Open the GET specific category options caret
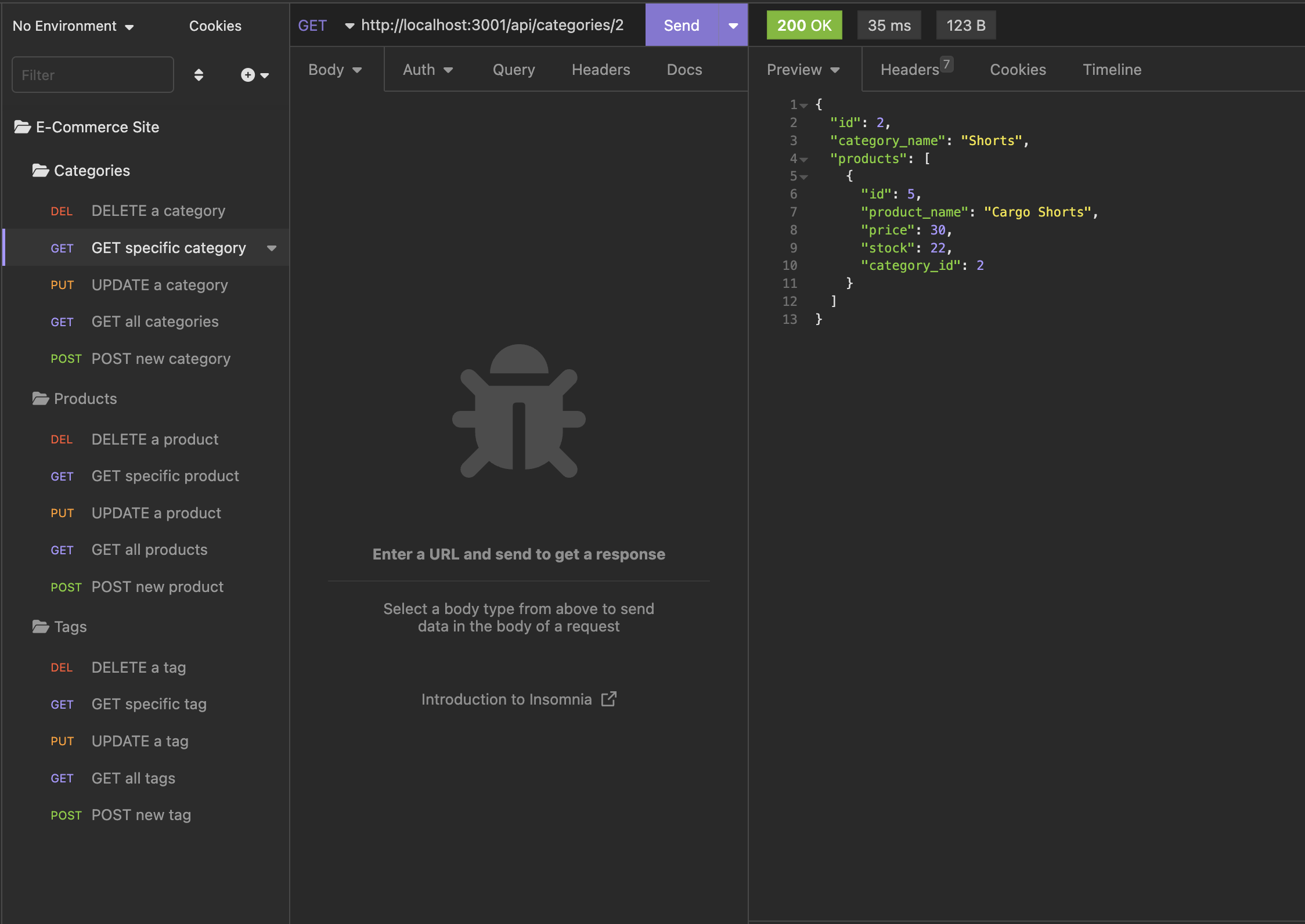The image size is (1305, 924). click(x=272, y=248)
